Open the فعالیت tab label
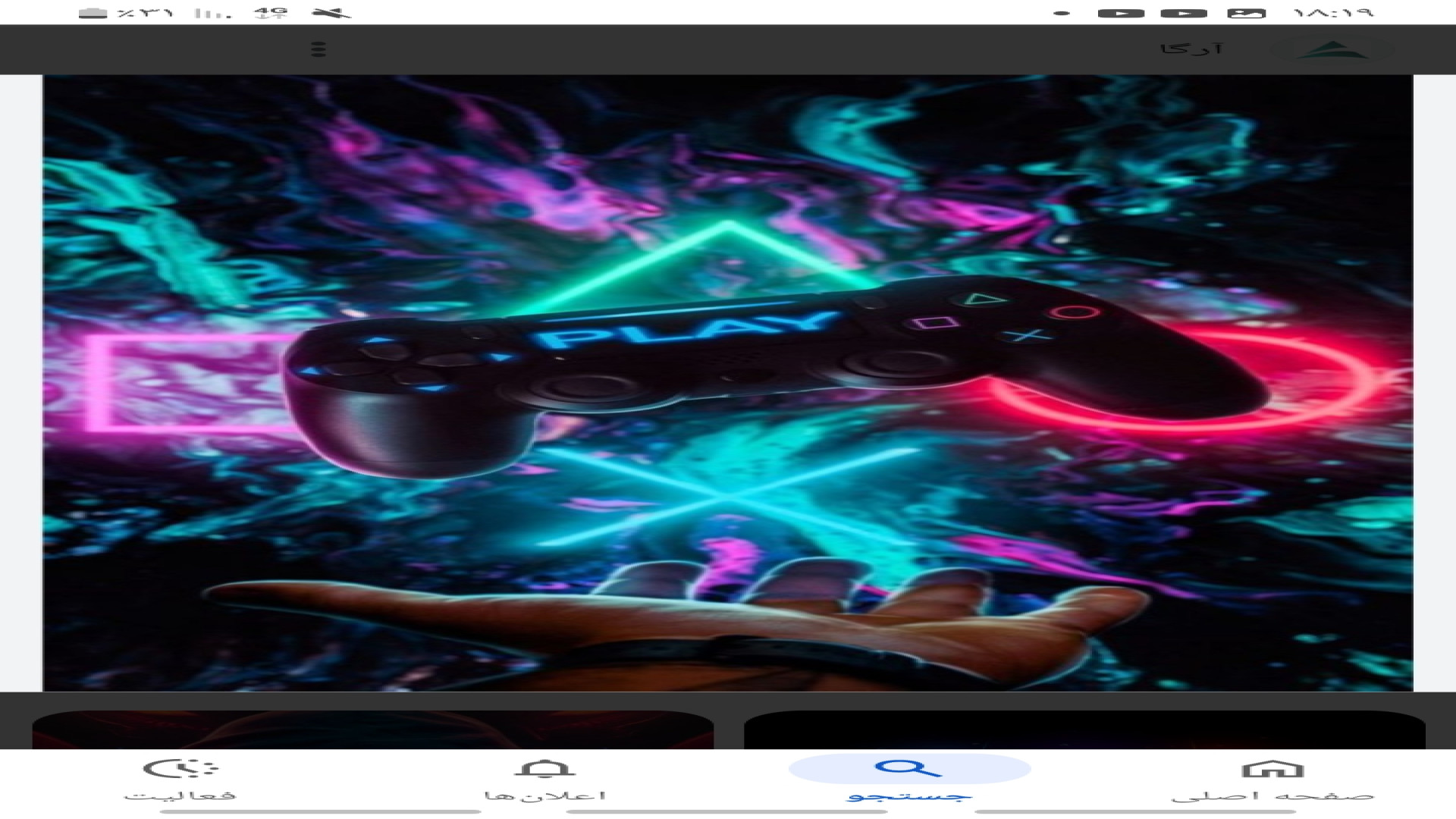 coord(180,796)
